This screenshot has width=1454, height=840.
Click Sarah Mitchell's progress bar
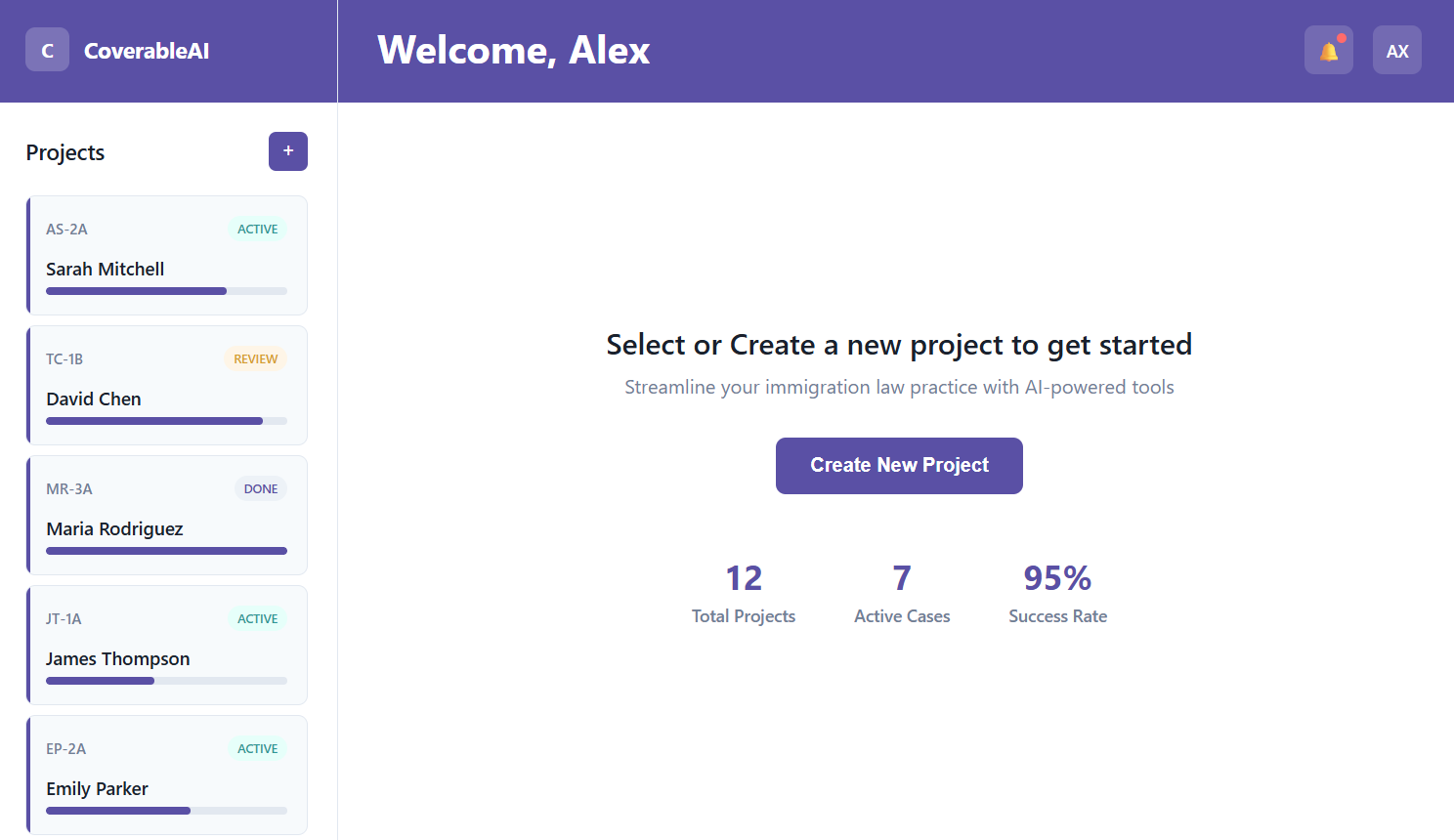coord(167,291)
